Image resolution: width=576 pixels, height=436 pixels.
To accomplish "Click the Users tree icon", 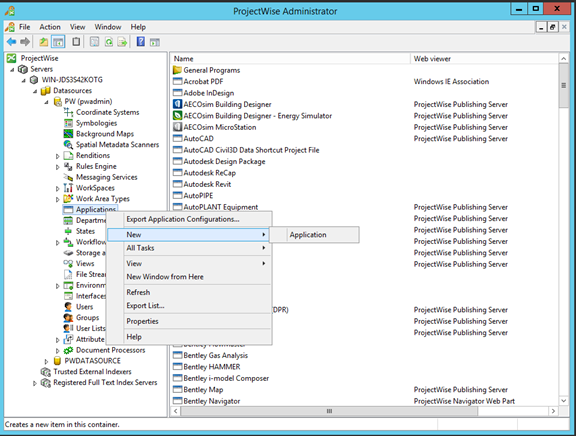I will point(68,307).
